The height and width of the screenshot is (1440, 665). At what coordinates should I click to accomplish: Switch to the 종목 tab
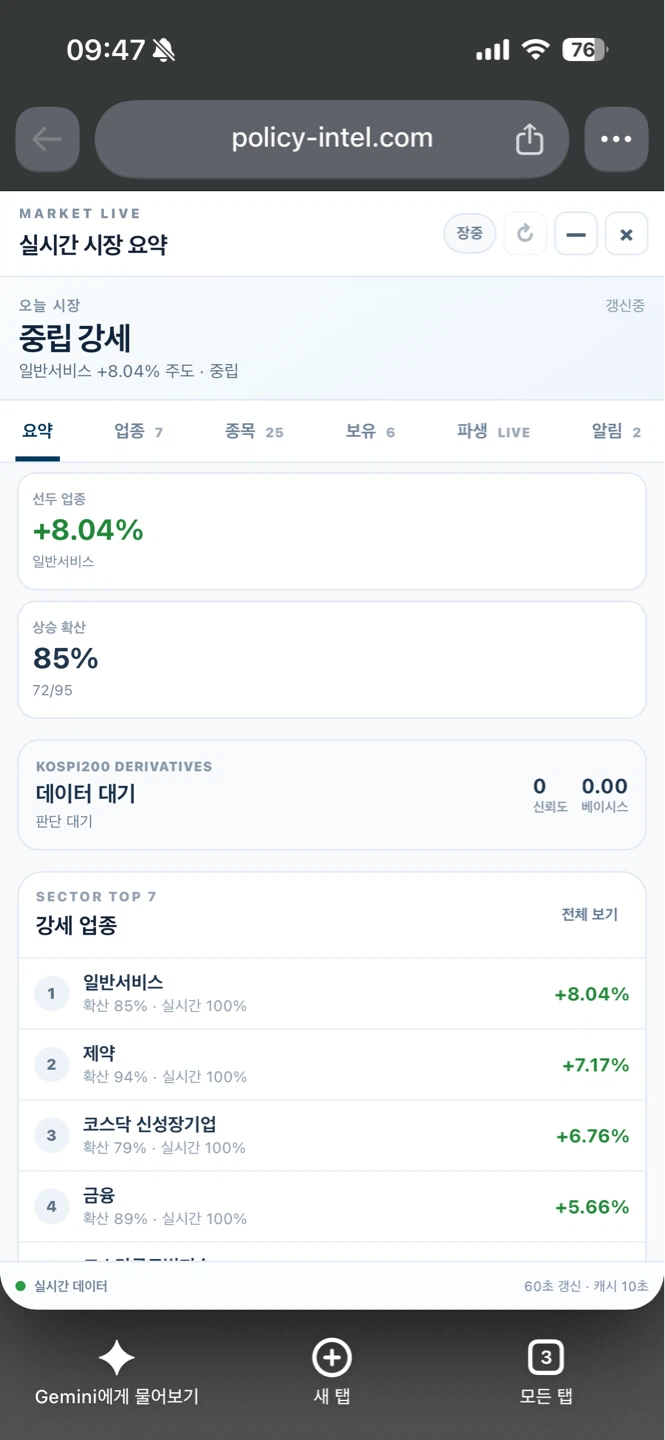[254, 431]
